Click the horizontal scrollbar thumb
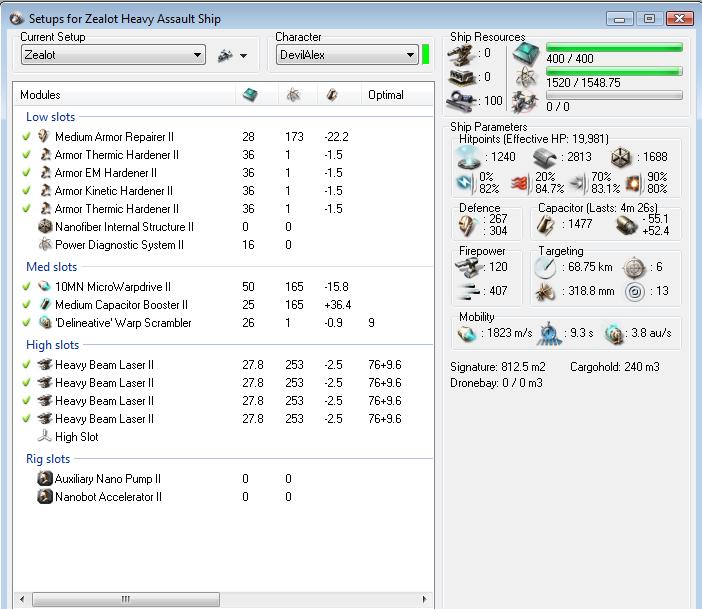The width and height of the screenshot is (702, 609). 126,599
